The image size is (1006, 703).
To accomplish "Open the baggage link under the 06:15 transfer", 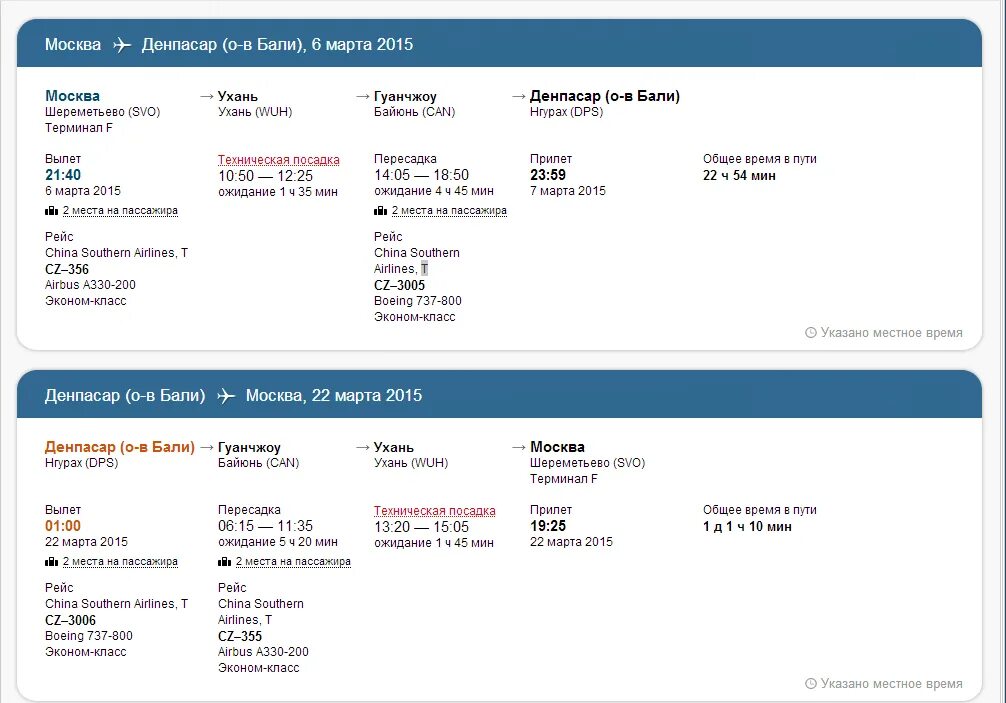I will click(293, 561).
